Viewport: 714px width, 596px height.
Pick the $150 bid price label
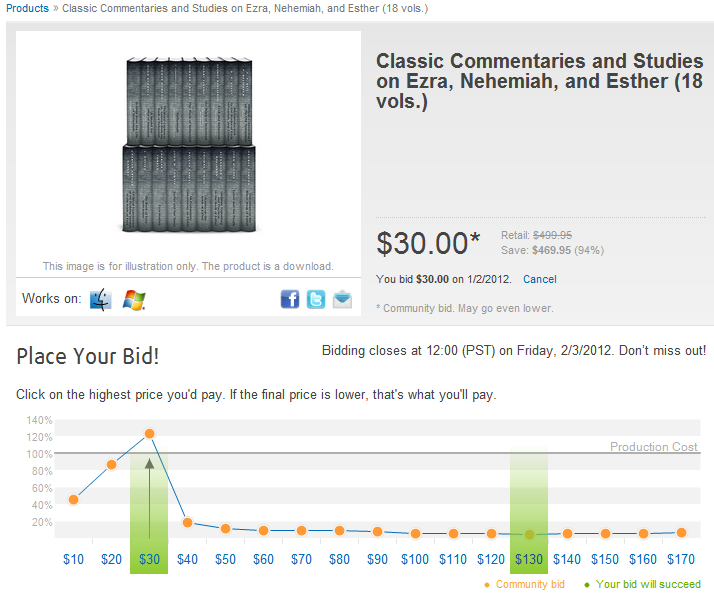605,559
